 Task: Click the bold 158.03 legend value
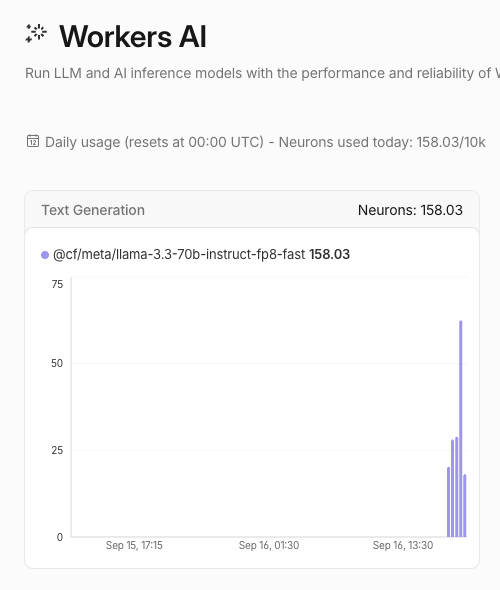(x=330, y=254)
